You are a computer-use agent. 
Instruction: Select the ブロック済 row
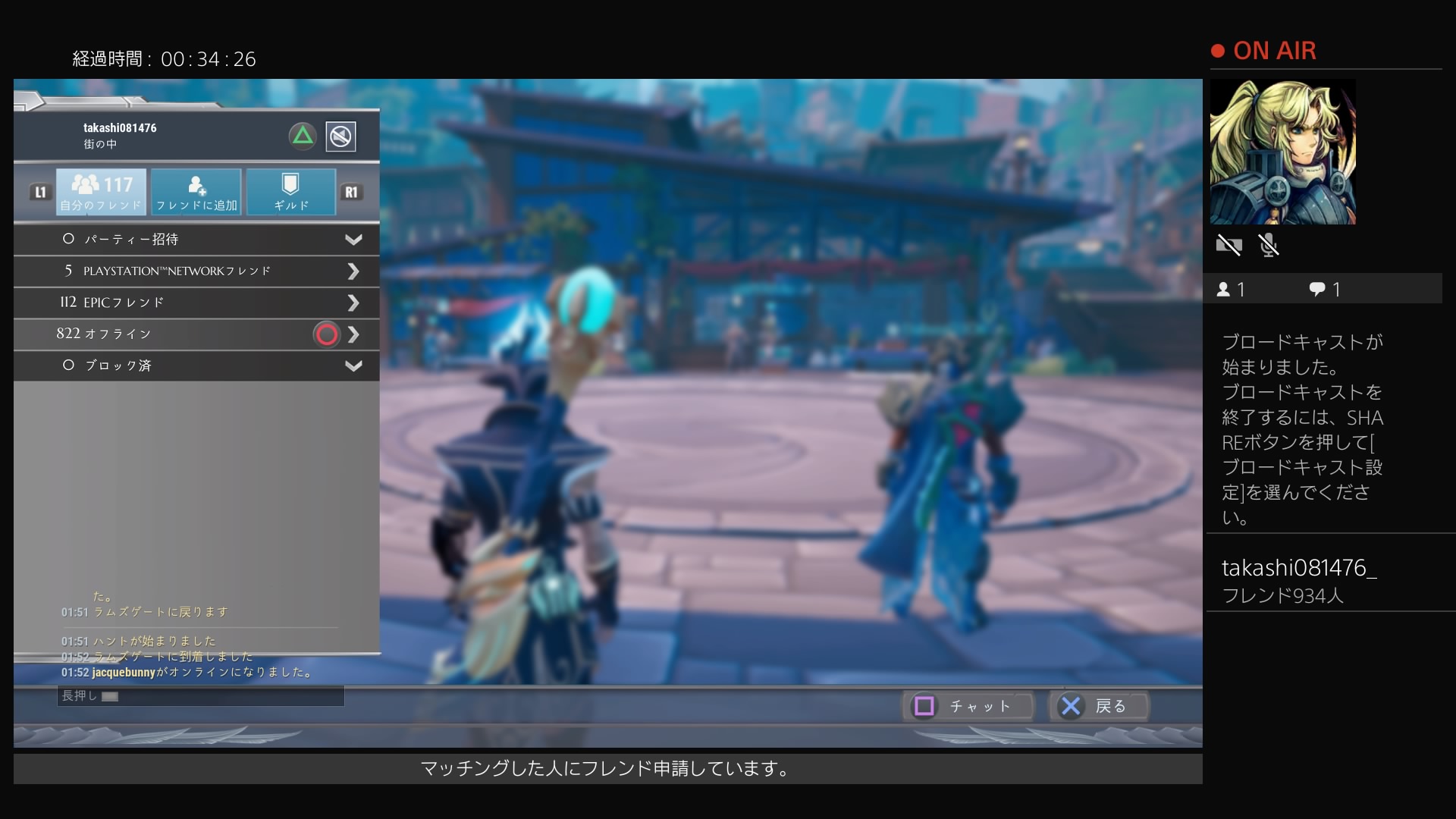196,366
